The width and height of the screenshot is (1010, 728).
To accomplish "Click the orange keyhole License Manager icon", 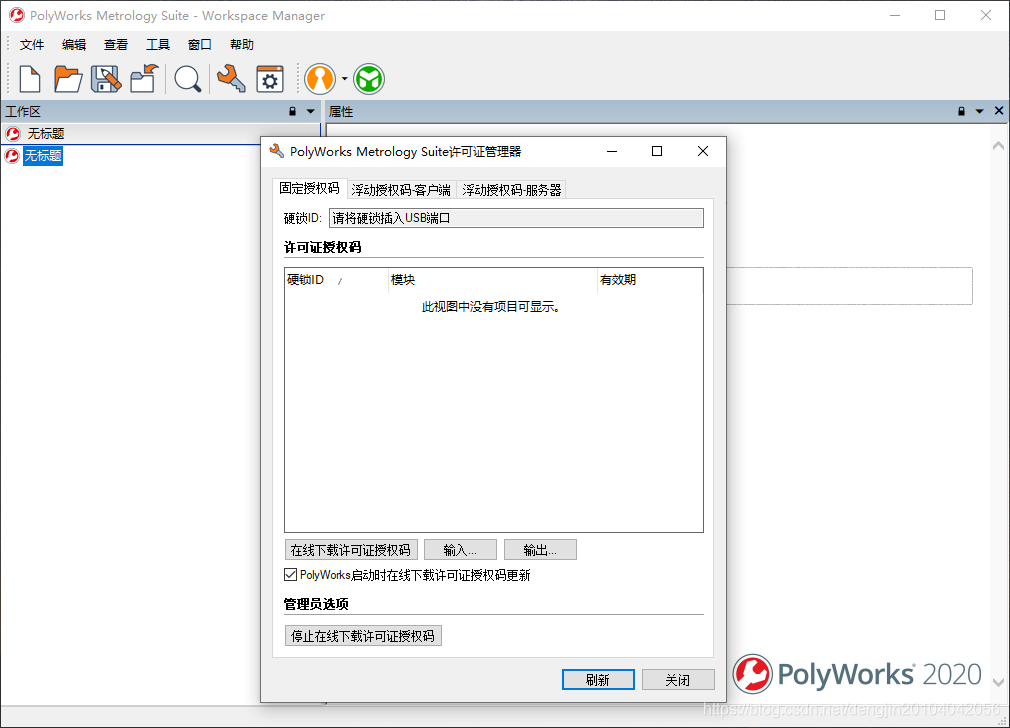I will click(318, 78).
